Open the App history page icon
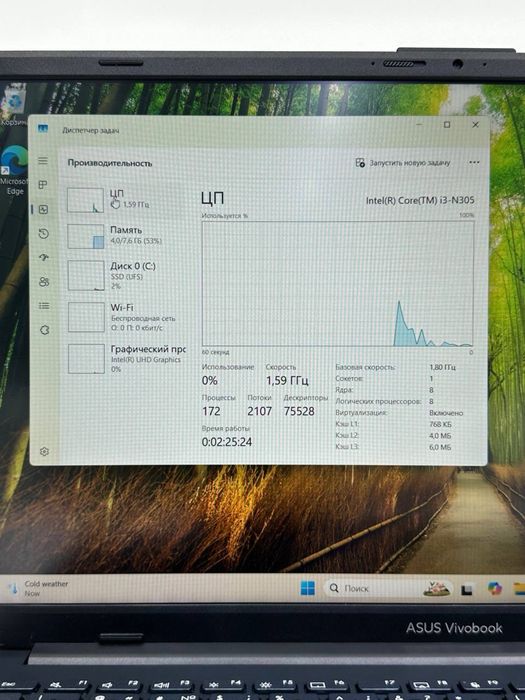This screenshot has width=525, height=700. (x=43, y=233)
